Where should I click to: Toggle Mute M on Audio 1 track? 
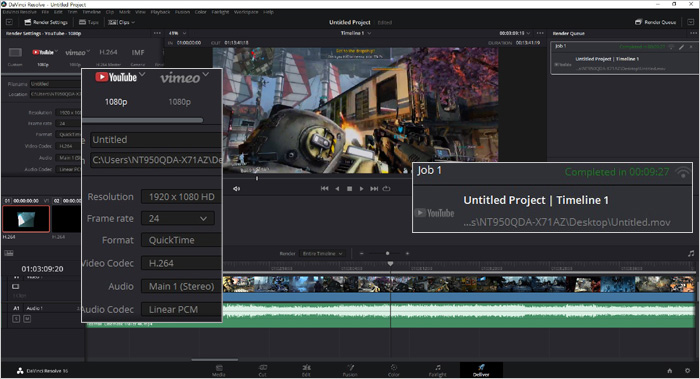(27, 319)
